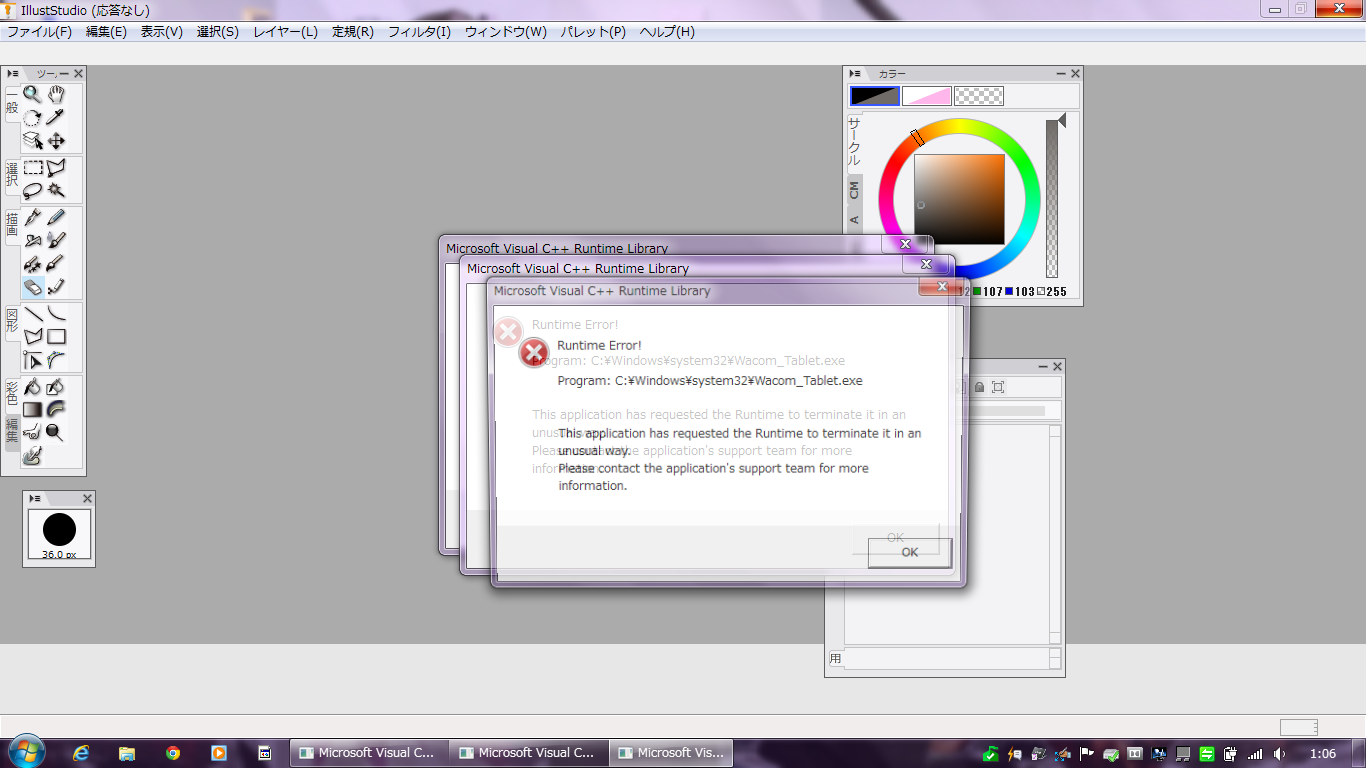Screen dimensions: 1366x768
Task: Open the 表示(V) menu
Action: [161, 32]
